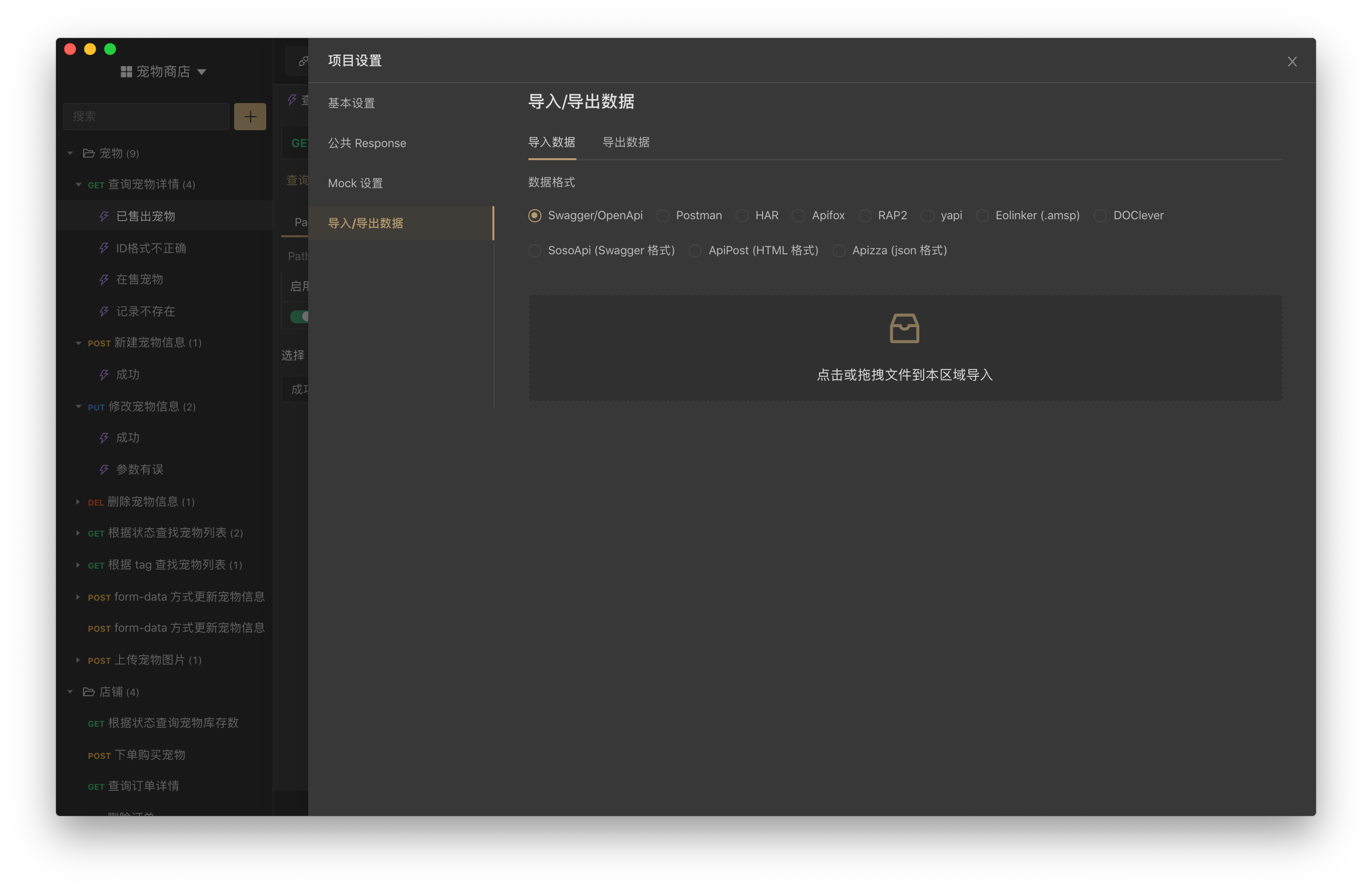Click the 搜索 search input field
This screenshot has width=1372, height=890.
pyautogui.click(x=146, y=117)
